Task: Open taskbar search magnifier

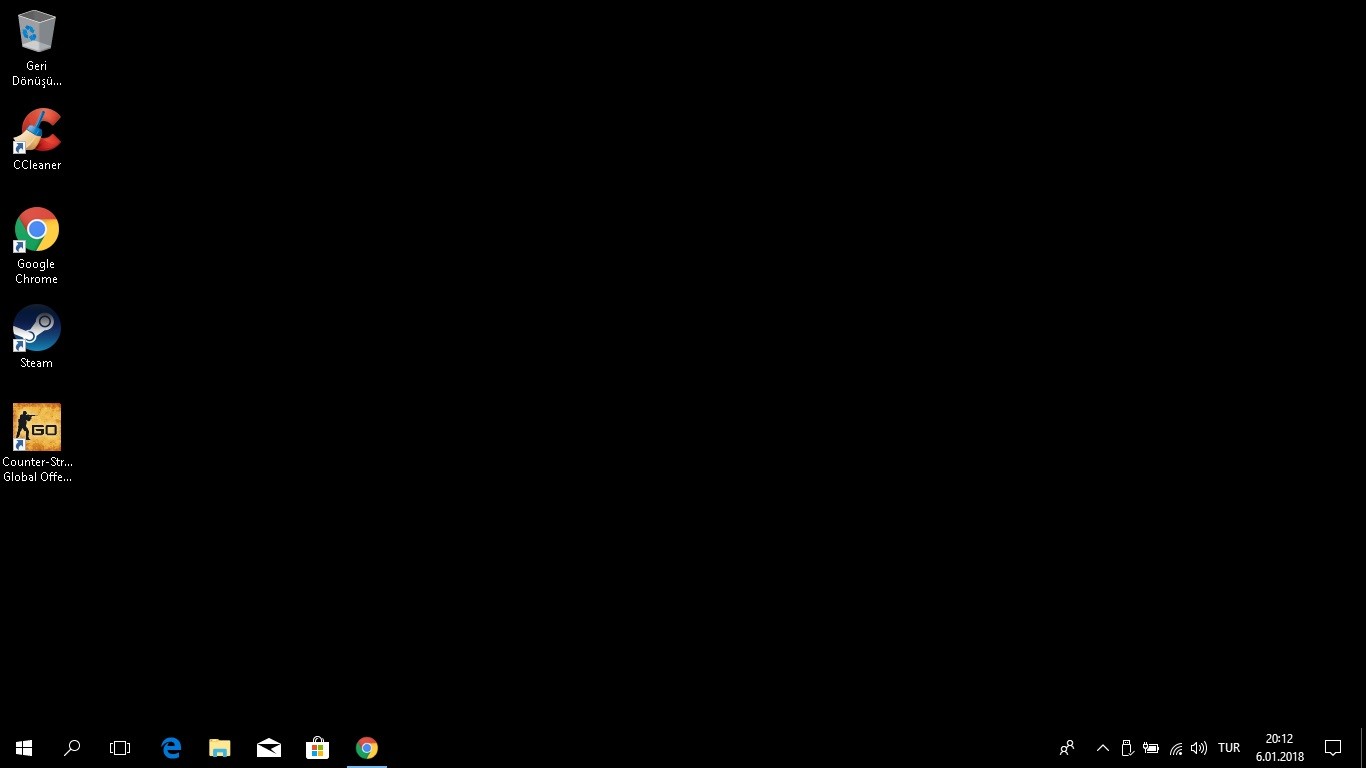Action: tap(72, 748)
